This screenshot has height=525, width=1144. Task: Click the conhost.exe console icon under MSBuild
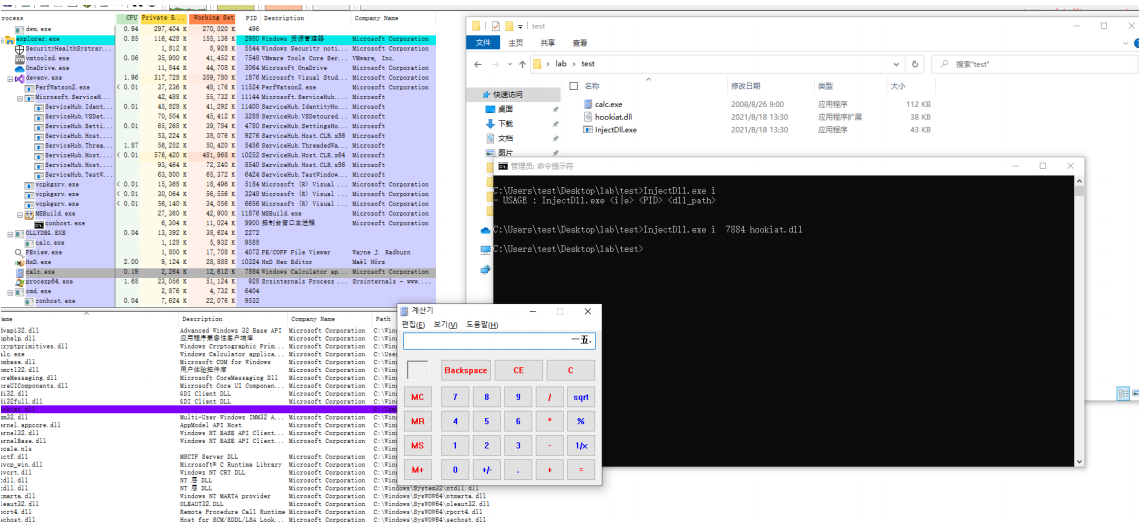pos(39,224)
